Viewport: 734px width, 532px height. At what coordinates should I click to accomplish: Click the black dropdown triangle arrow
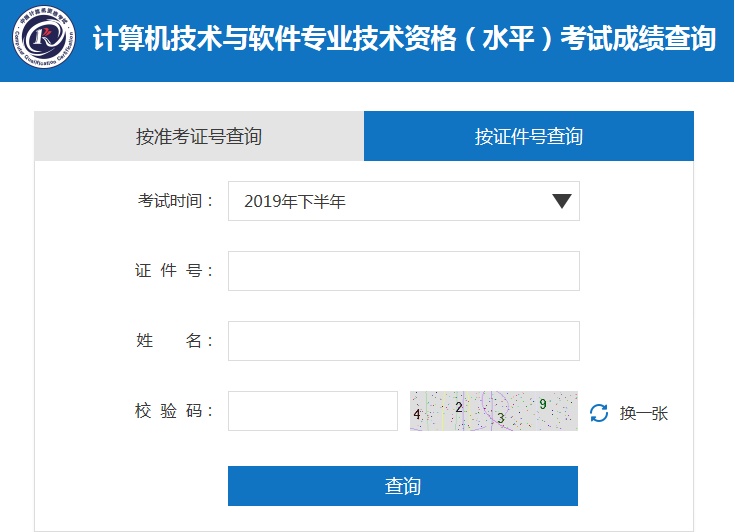click(x=562, y=201)
